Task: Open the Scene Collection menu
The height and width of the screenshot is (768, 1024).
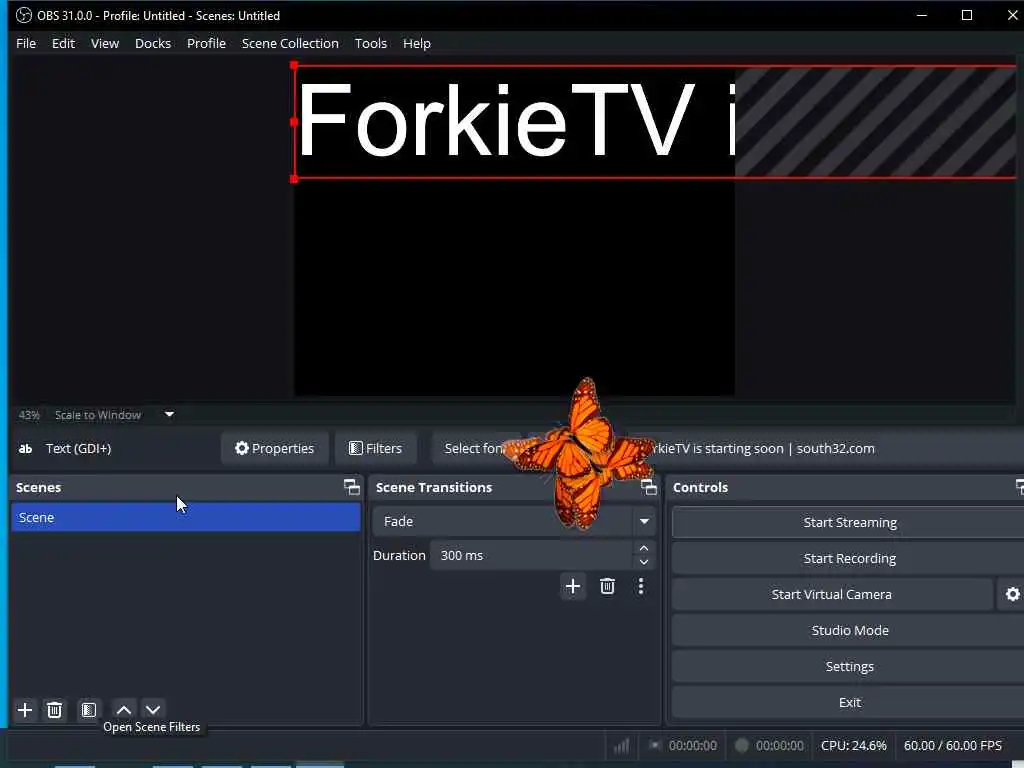Action: [x=290, y=43]
